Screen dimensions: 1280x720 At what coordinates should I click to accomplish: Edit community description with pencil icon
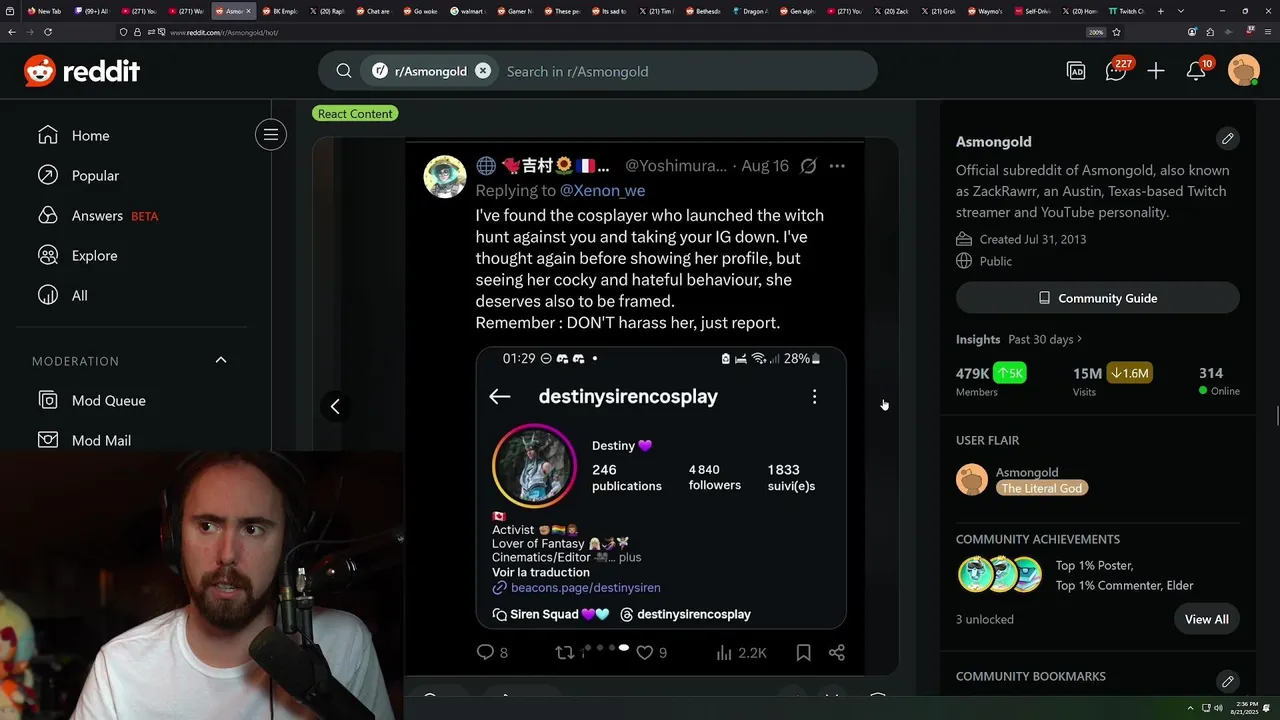(x=1228, y=138)
